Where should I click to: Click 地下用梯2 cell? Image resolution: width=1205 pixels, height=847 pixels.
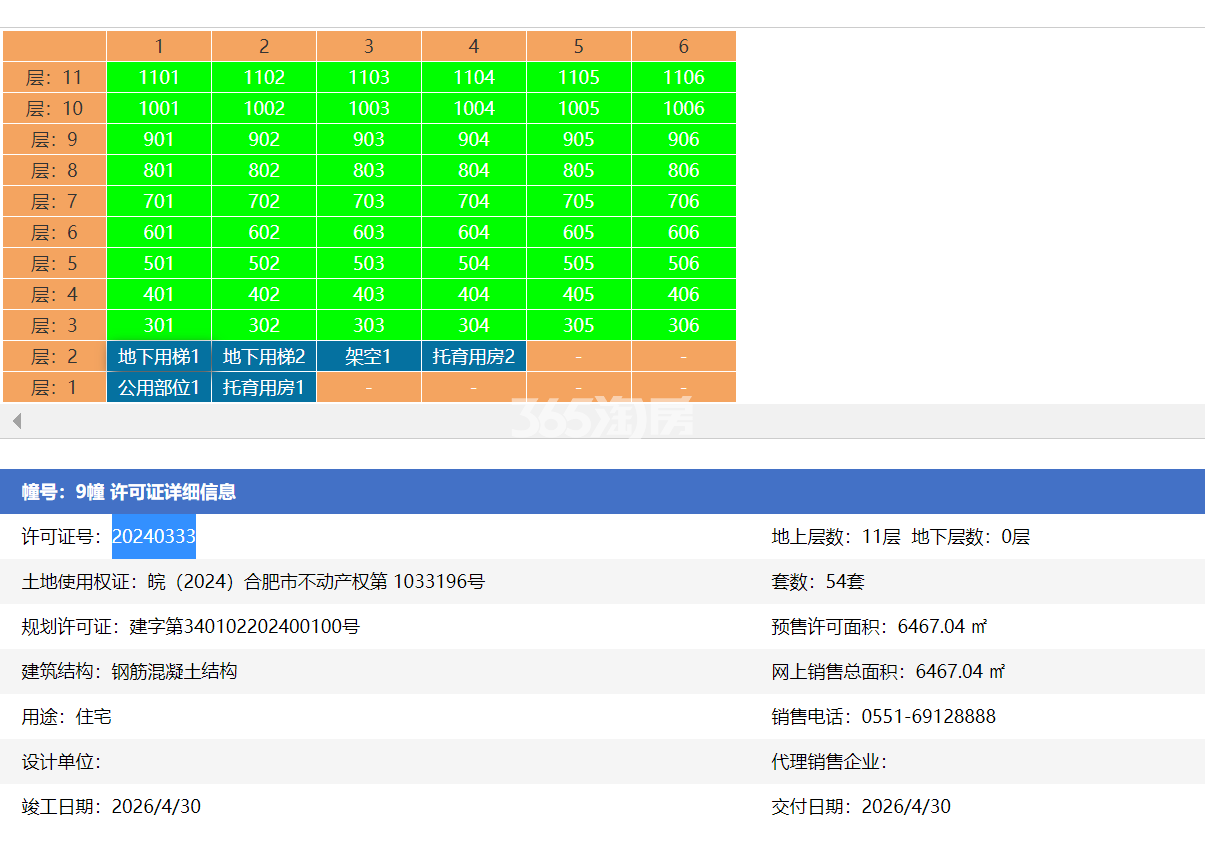(x=264, y=356)
